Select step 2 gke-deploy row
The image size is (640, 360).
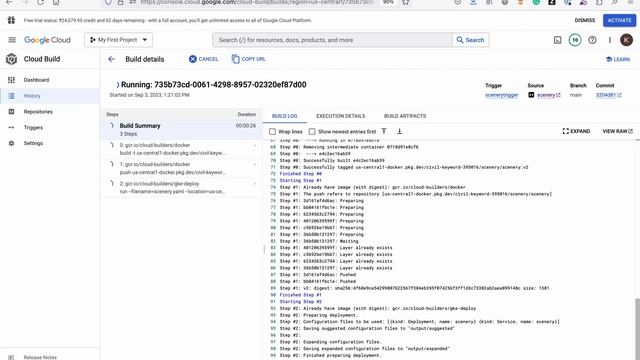pyautogui.click(x=181, y=187)
